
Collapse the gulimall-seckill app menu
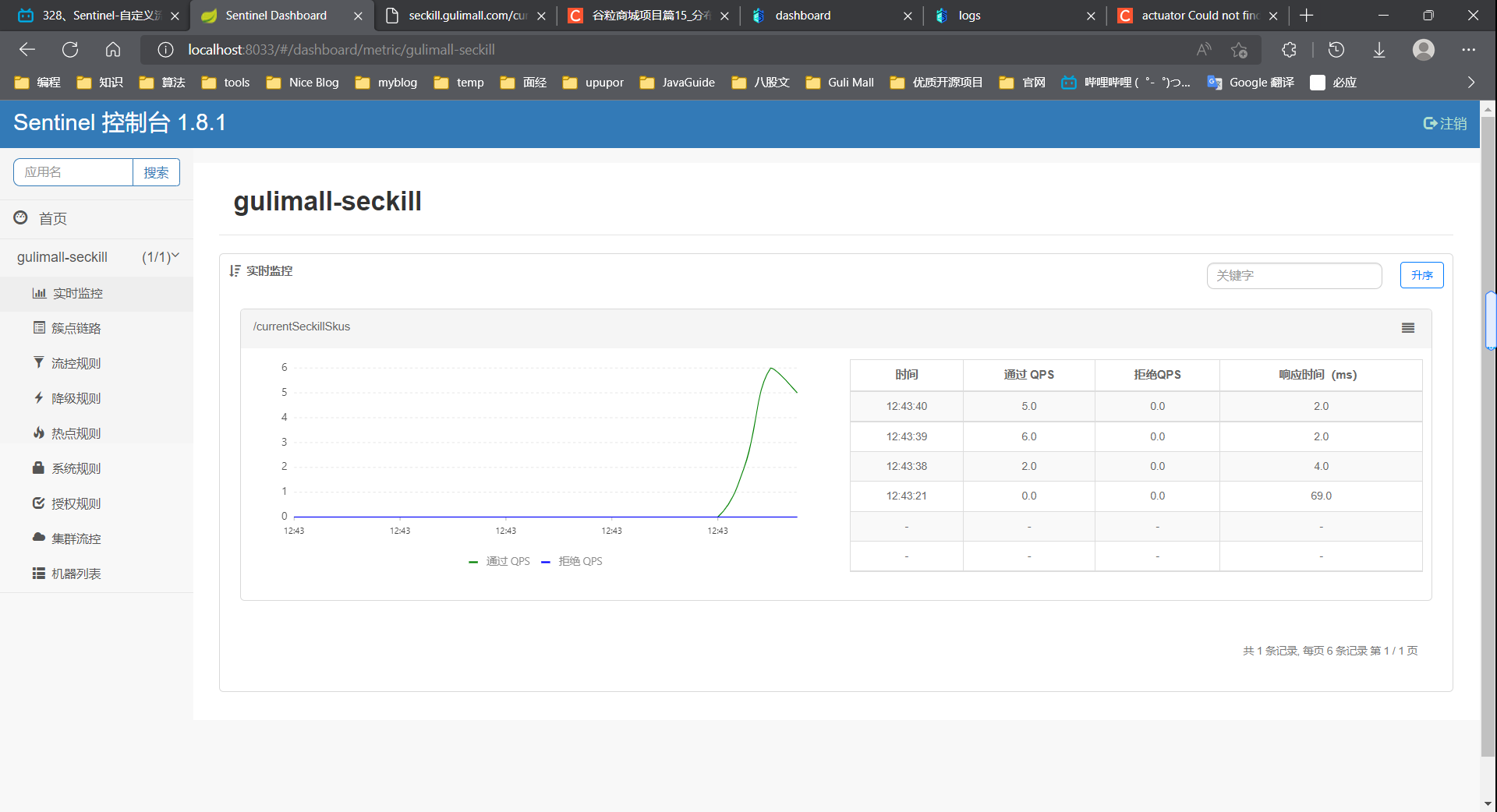97,257
